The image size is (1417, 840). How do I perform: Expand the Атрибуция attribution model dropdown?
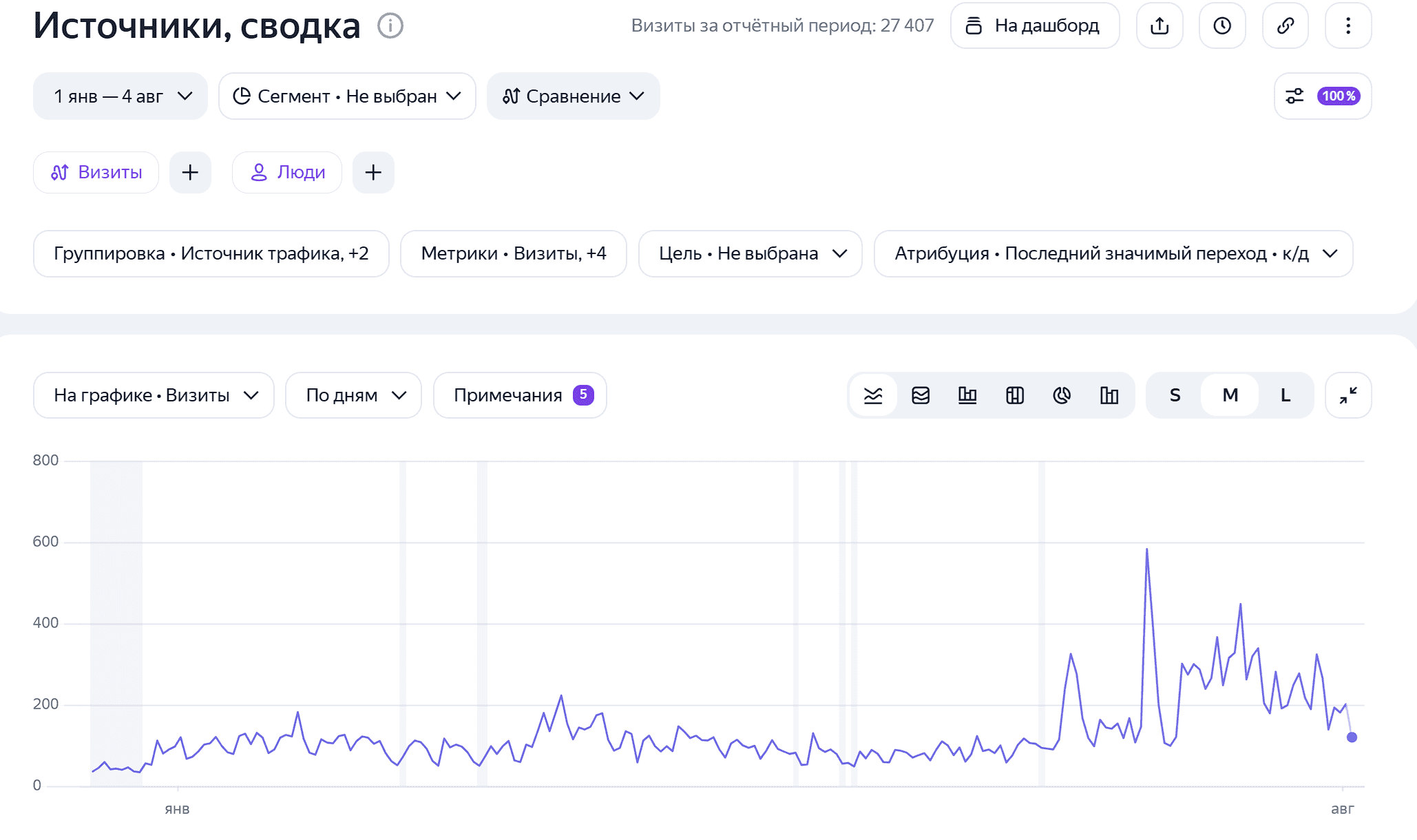pos(1113,253)
